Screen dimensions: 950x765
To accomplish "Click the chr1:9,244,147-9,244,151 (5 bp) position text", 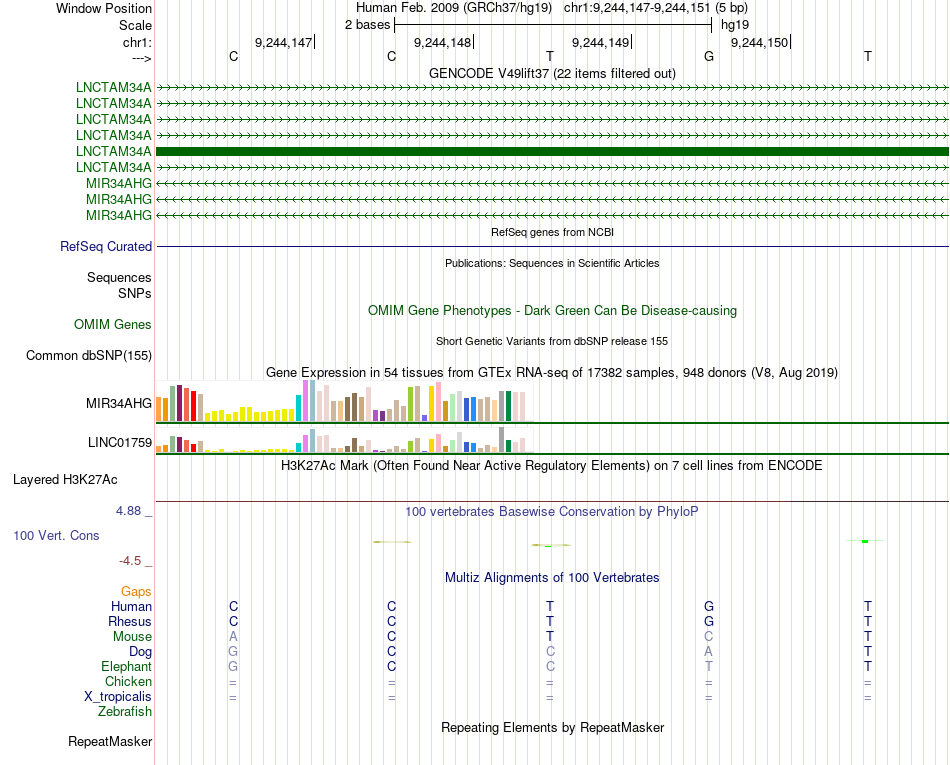I will pos(656,8).
